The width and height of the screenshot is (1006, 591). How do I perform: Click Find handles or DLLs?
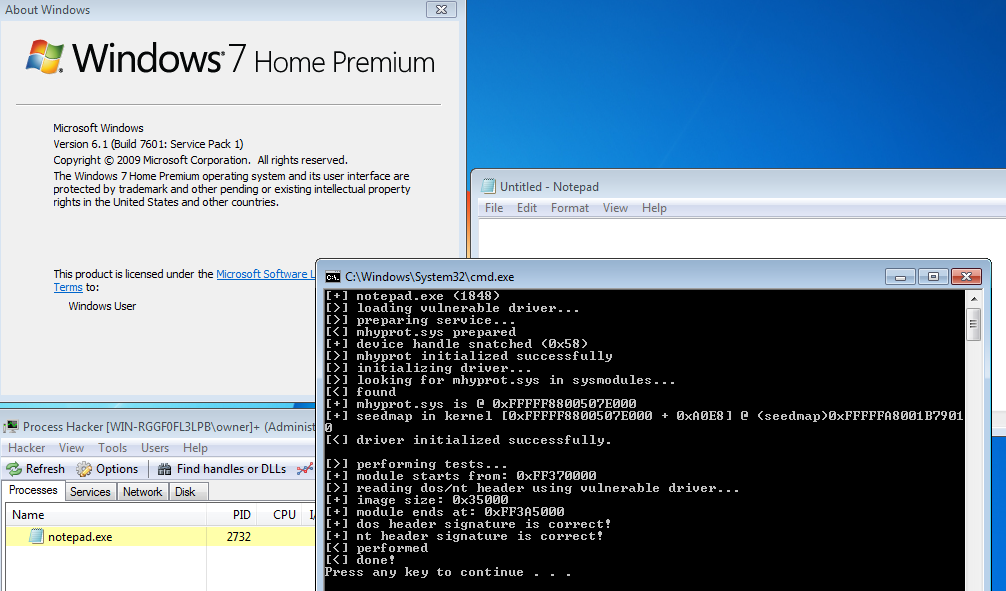[222, 469]
